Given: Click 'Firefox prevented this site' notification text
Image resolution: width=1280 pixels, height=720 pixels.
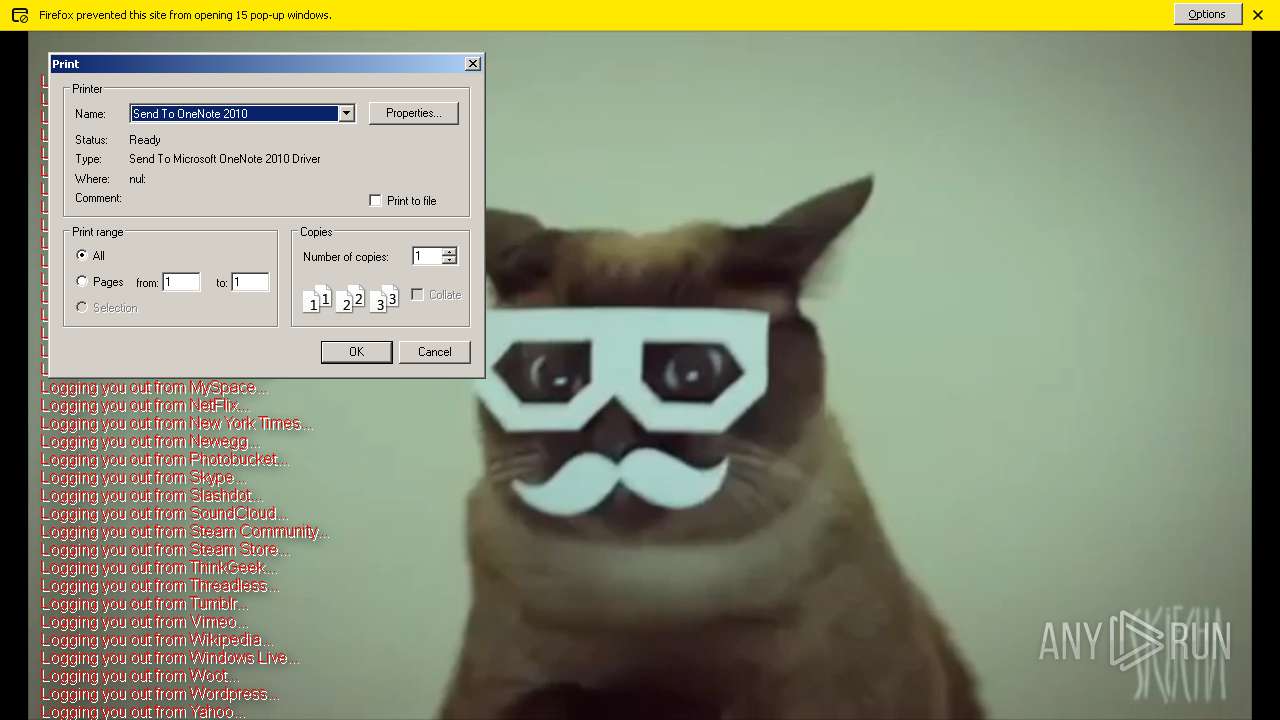Looking at the screenshot, I should pos(185,15).
